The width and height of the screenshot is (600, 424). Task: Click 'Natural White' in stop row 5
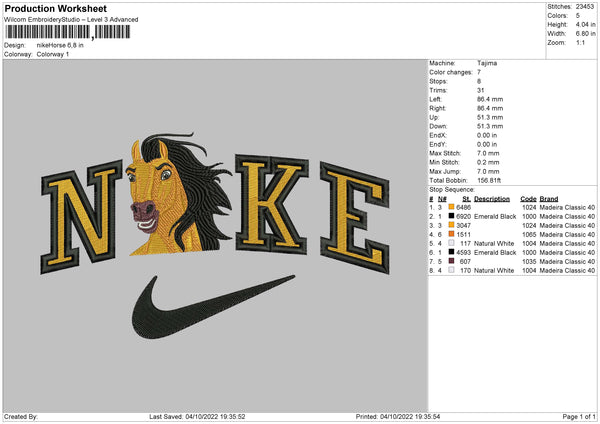[x=494, y=243]
